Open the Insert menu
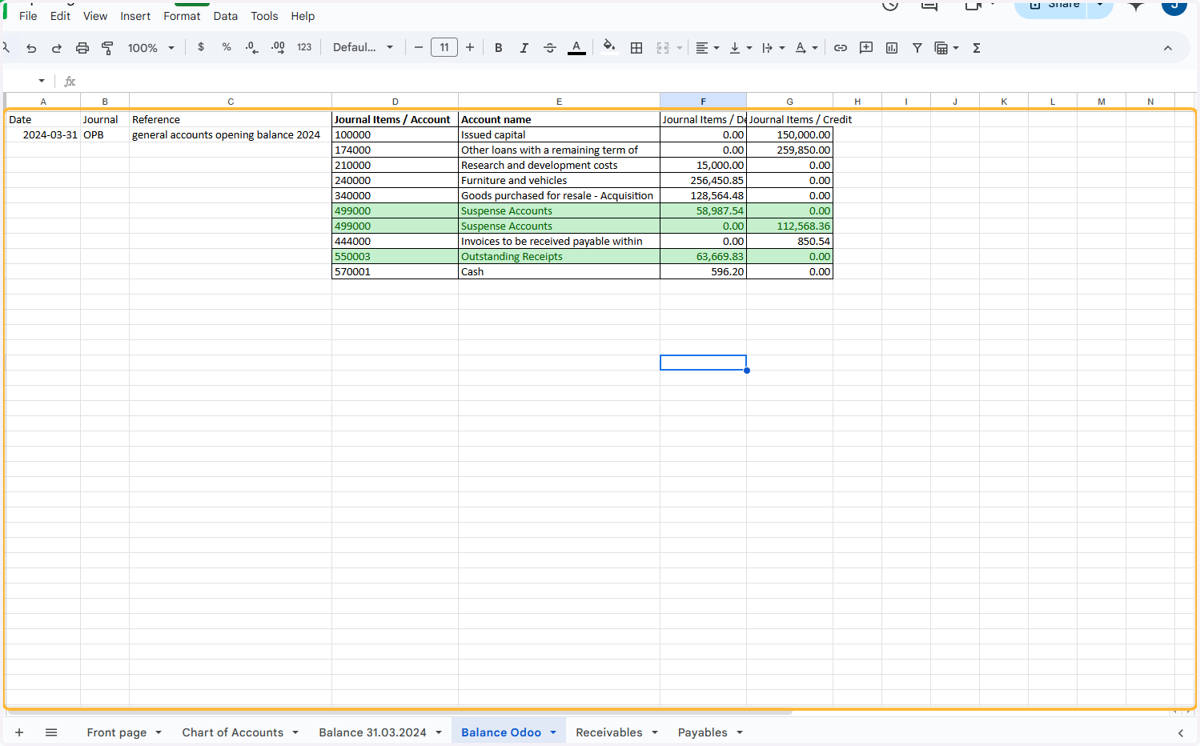Viewport: 1200px width, 746px height. point(136,16)
